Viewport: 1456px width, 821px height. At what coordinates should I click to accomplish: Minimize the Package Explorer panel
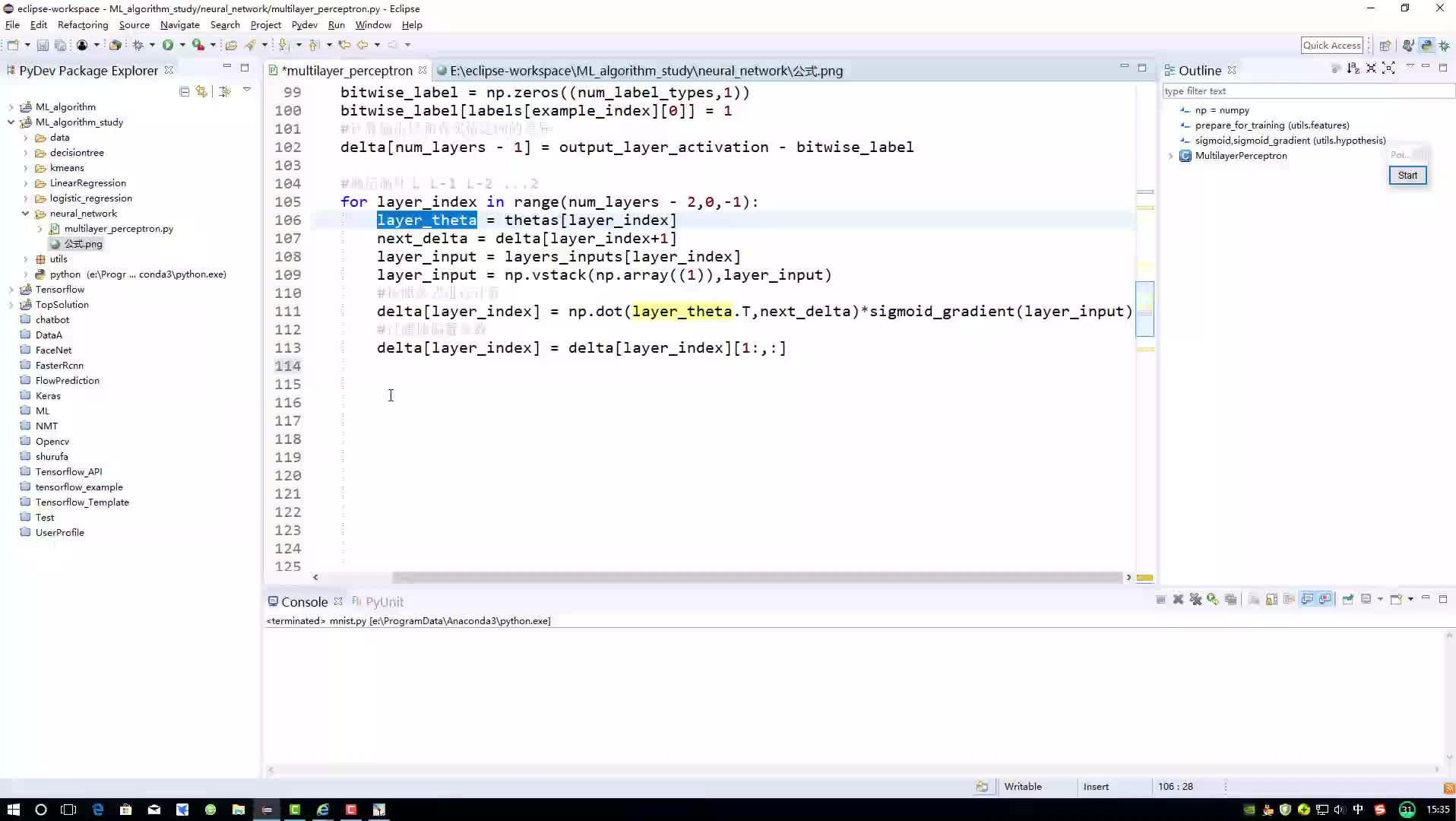click(x=226, y=68)
